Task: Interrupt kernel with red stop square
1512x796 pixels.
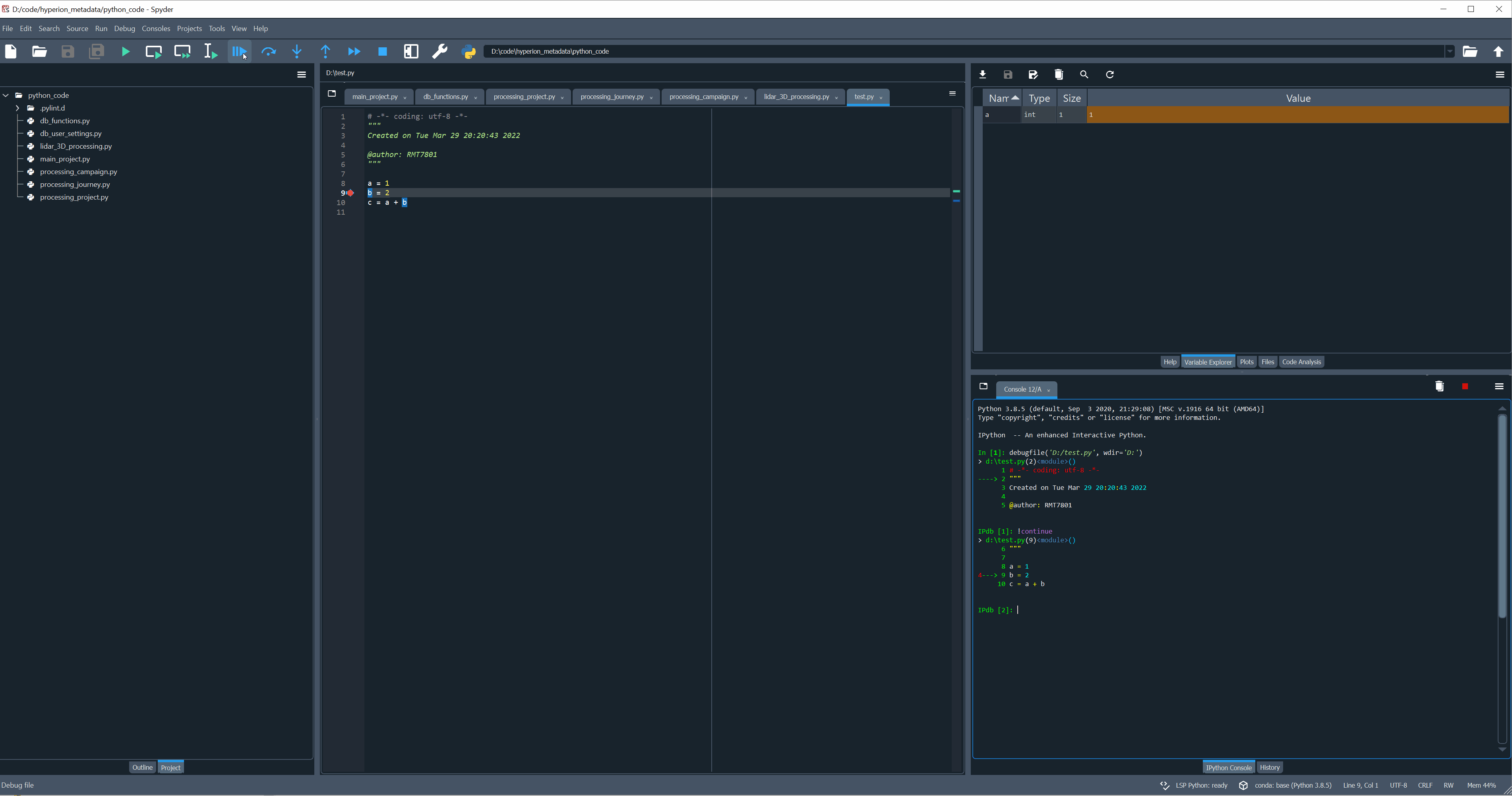Action: [1465, 386]
